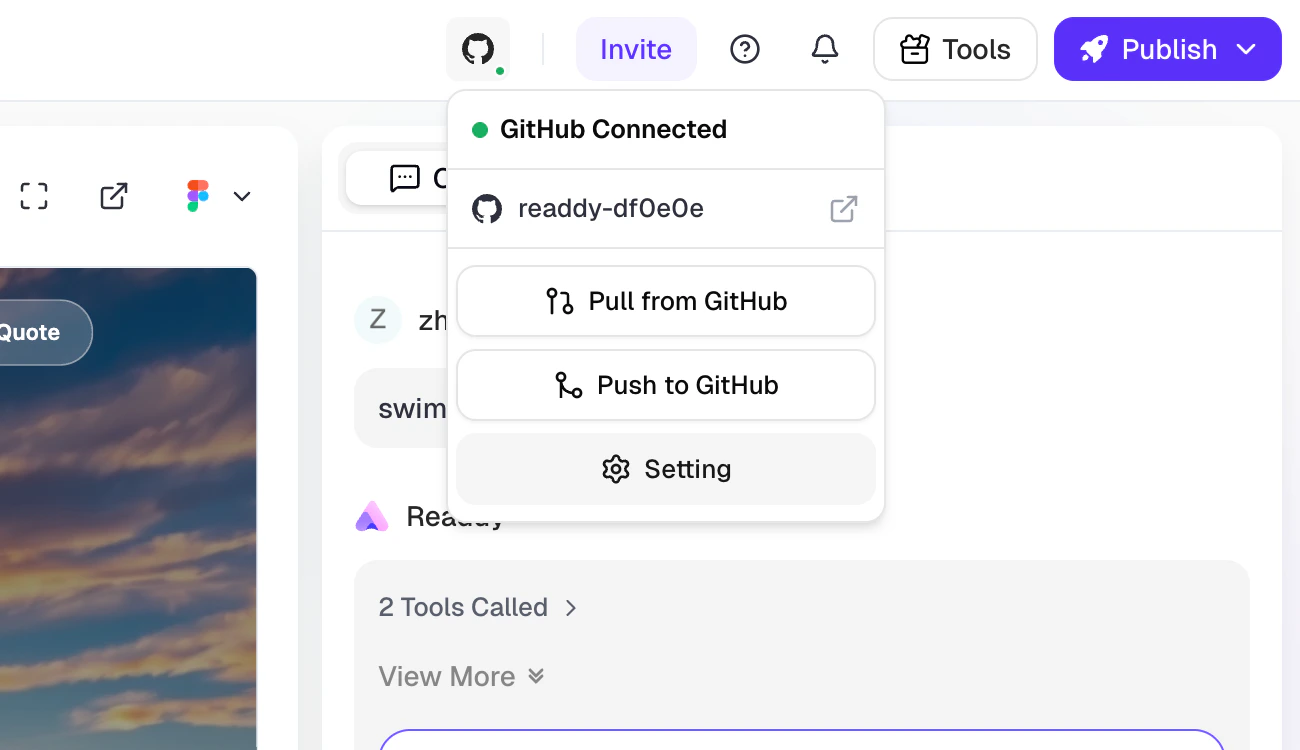Click the gift box icon in the Tools button

coord(915,48)
